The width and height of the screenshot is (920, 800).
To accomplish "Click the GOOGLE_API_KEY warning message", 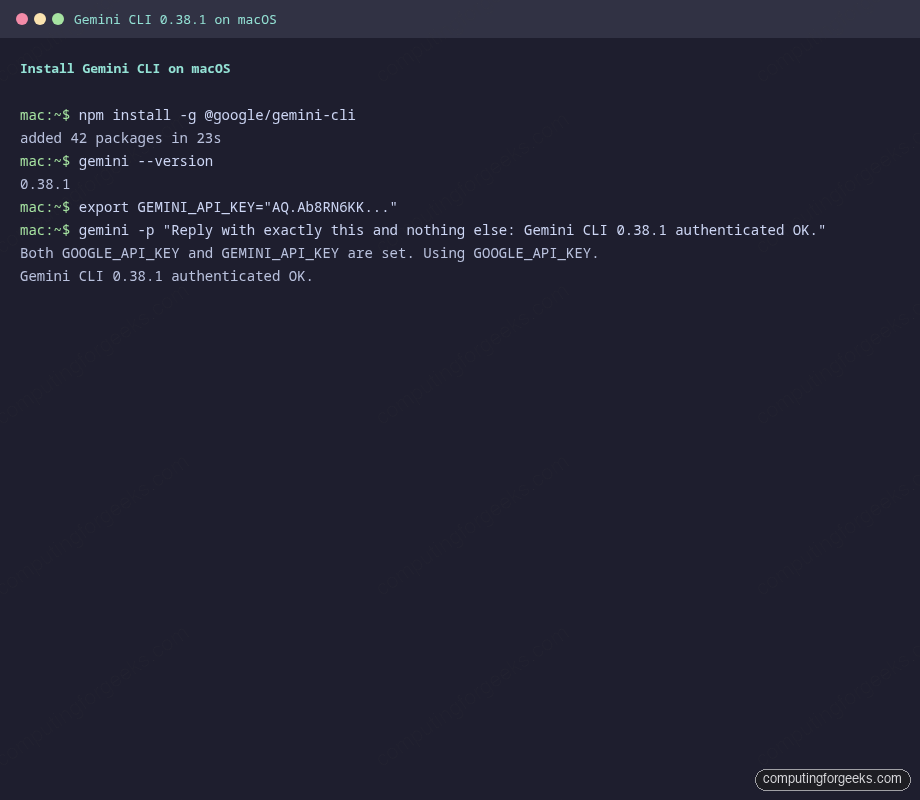I will coord(307,253).
